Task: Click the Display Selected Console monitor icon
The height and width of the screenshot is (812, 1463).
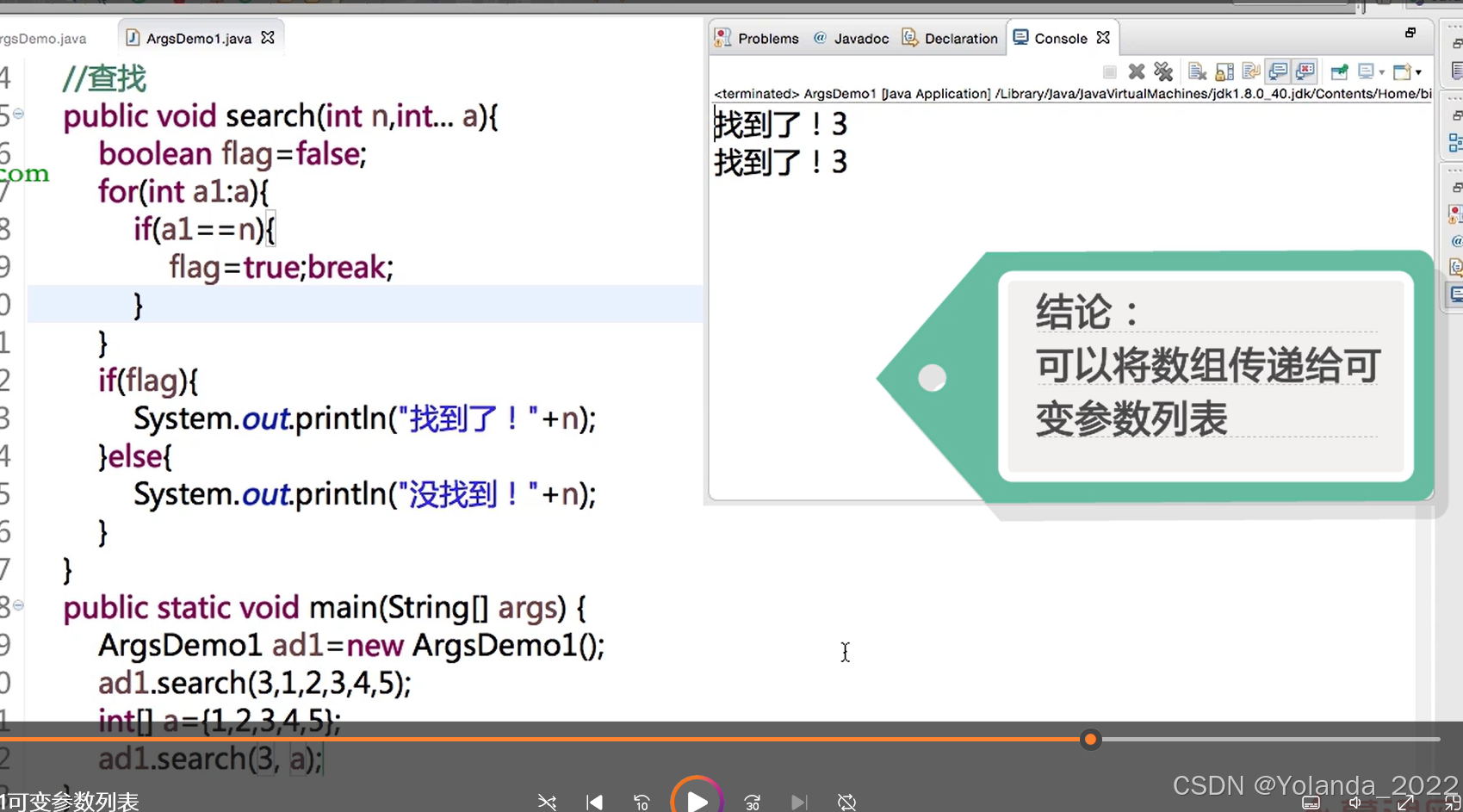Action: pos(1366,71)
